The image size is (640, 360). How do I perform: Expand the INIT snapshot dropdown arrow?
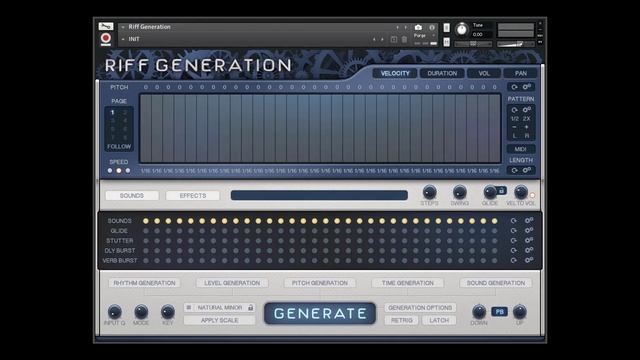(x=122, y=40)
